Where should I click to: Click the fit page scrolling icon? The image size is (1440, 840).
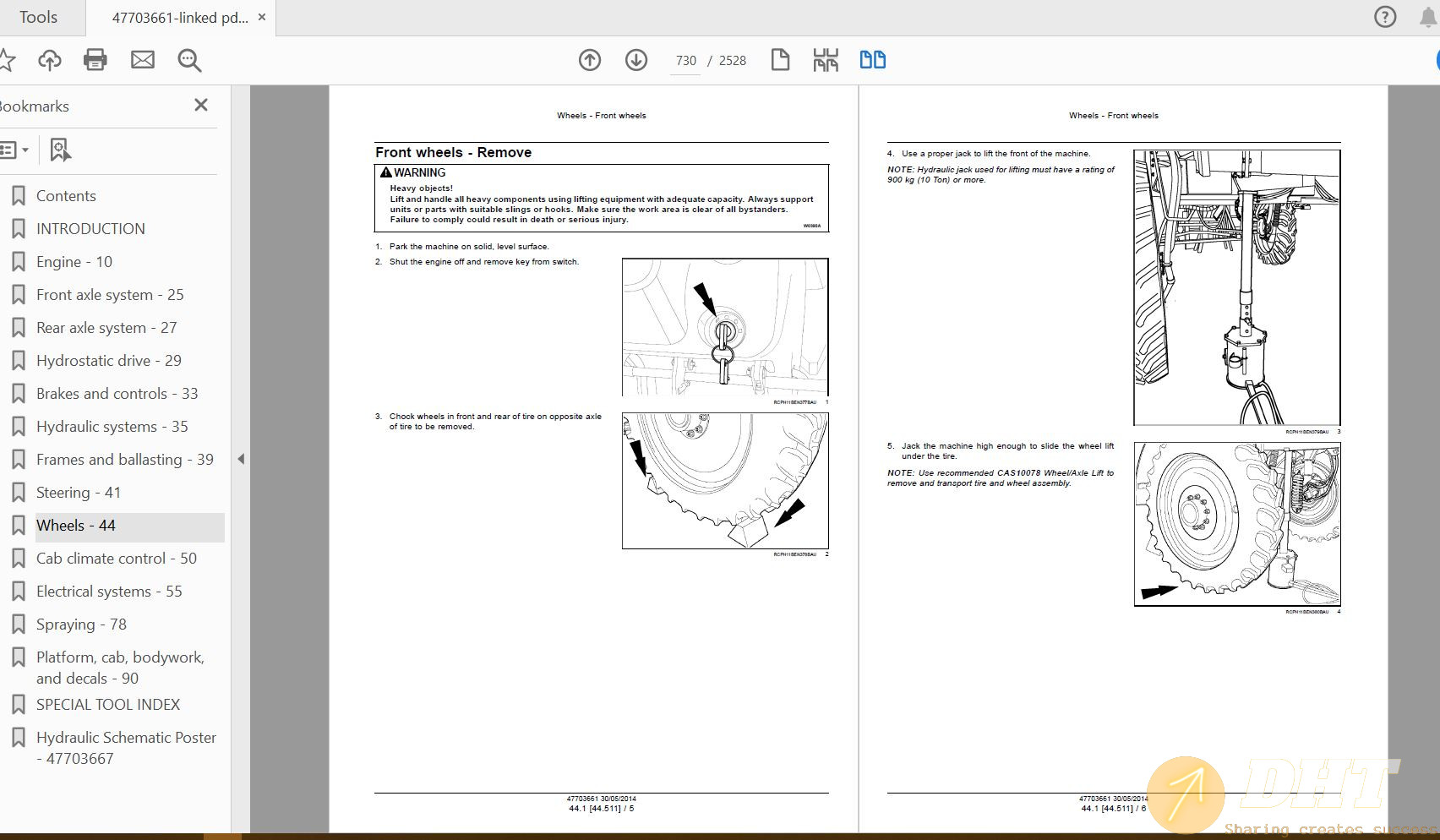click(x=826, y=60)
